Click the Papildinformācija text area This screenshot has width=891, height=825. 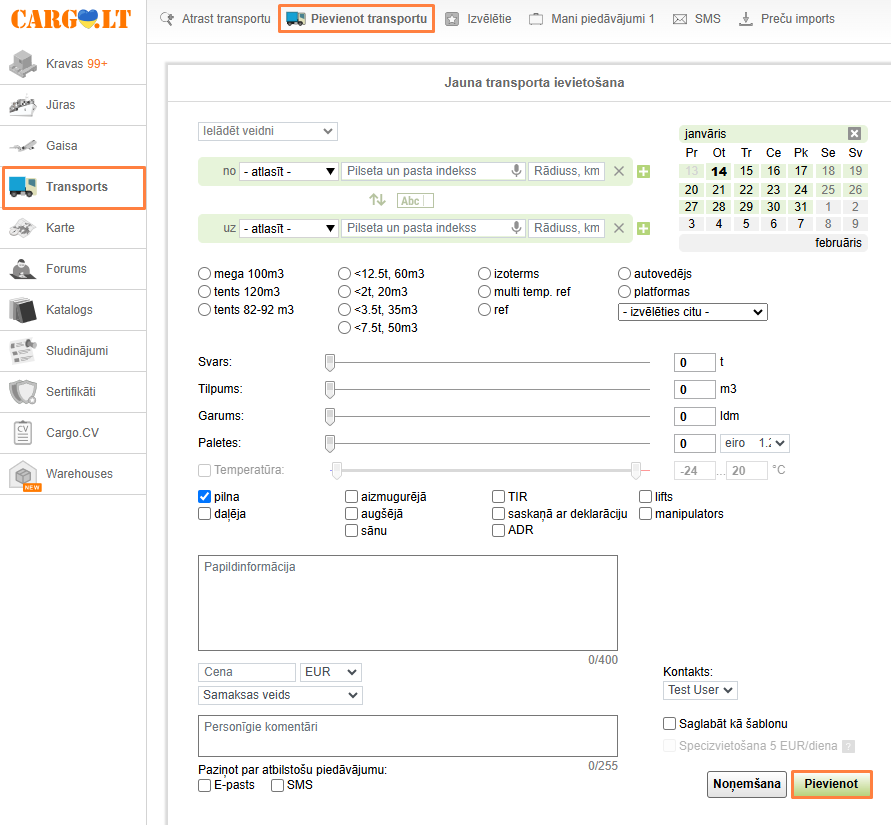click(407, 601)
